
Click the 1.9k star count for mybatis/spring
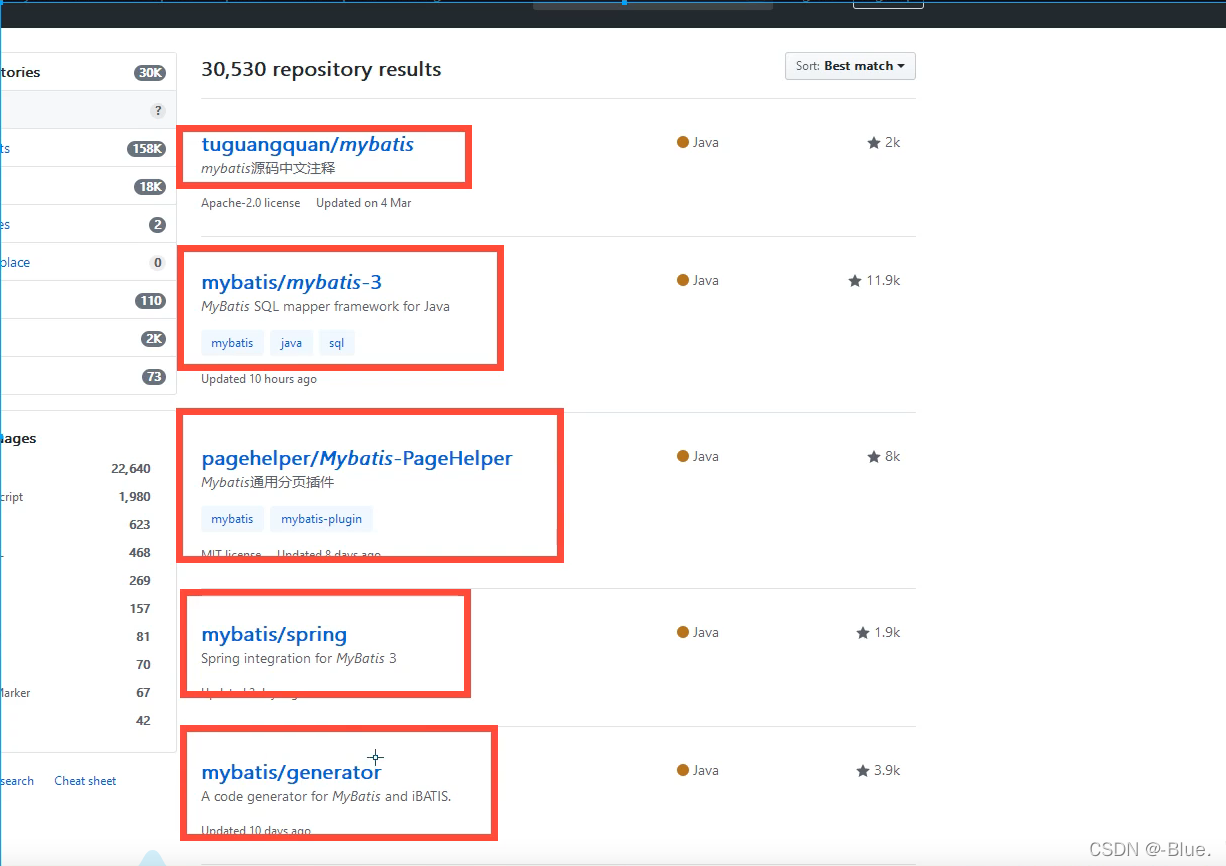pos(878,632)
